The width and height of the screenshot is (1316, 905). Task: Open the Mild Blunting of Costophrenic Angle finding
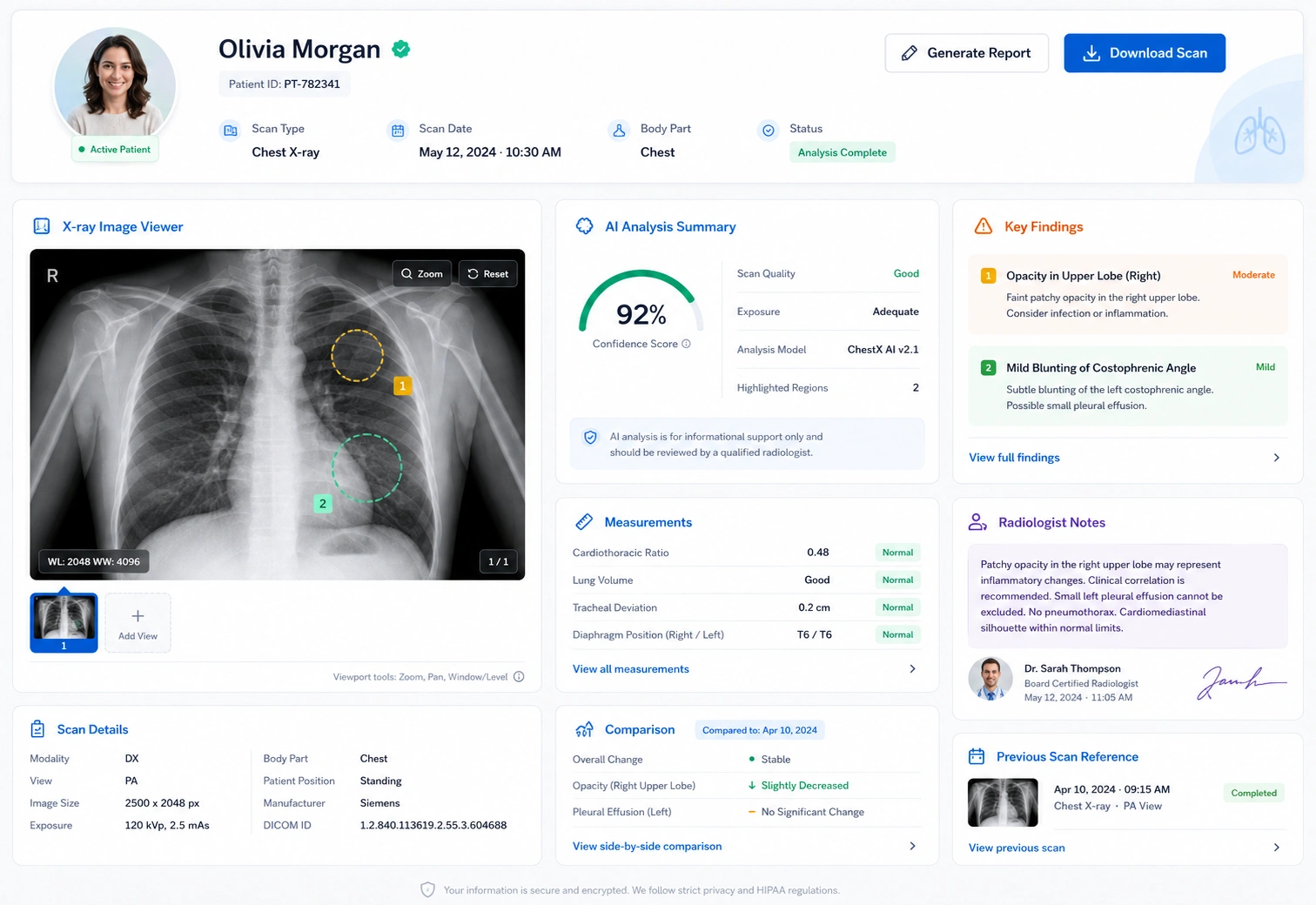tap(1127, 386)
